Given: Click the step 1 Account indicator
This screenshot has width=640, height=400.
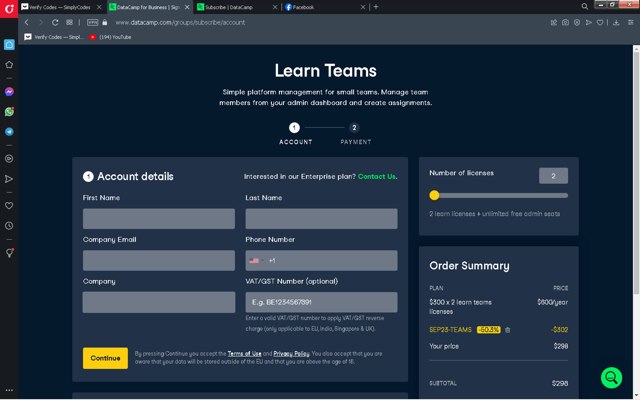Looking at the screenshot, I should [294, 128].
